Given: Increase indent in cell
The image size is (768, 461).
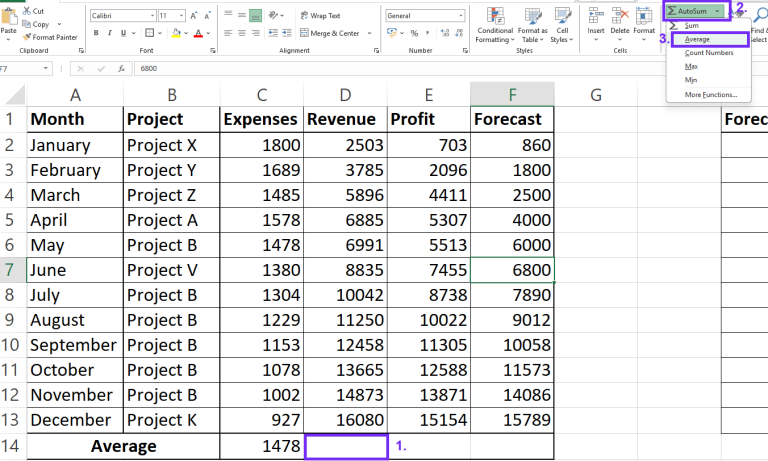Looking at the screenshot, I should click(287, 33).
